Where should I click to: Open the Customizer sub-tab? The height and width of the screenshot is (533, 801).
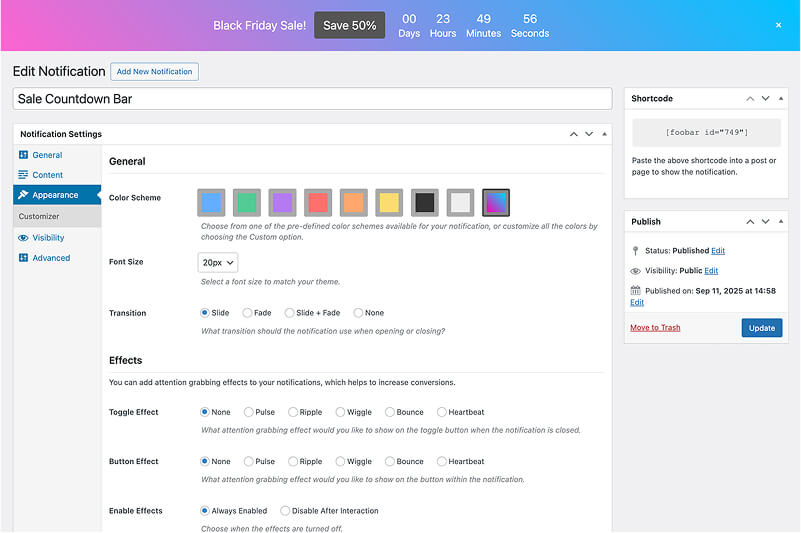[39, 216]
